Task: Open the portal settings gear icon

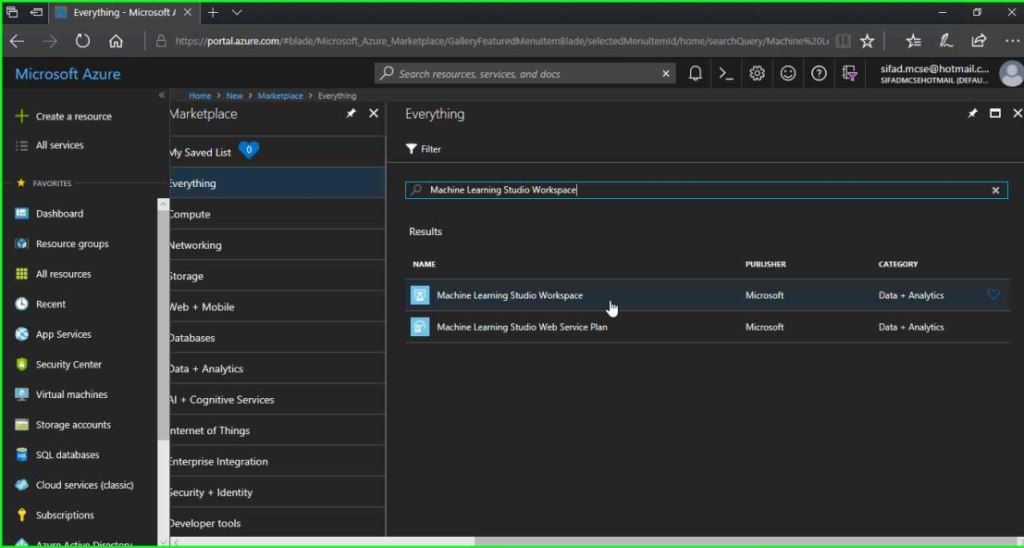Action: (x=757, y=74)
